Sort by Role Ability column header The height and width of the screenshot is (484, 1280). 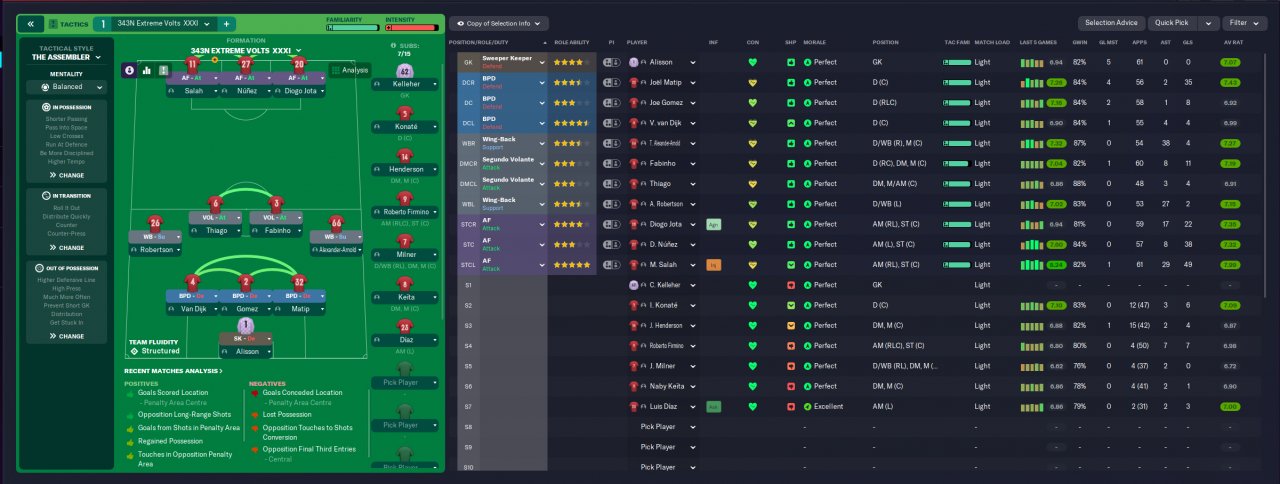click(x=572, y=43)
